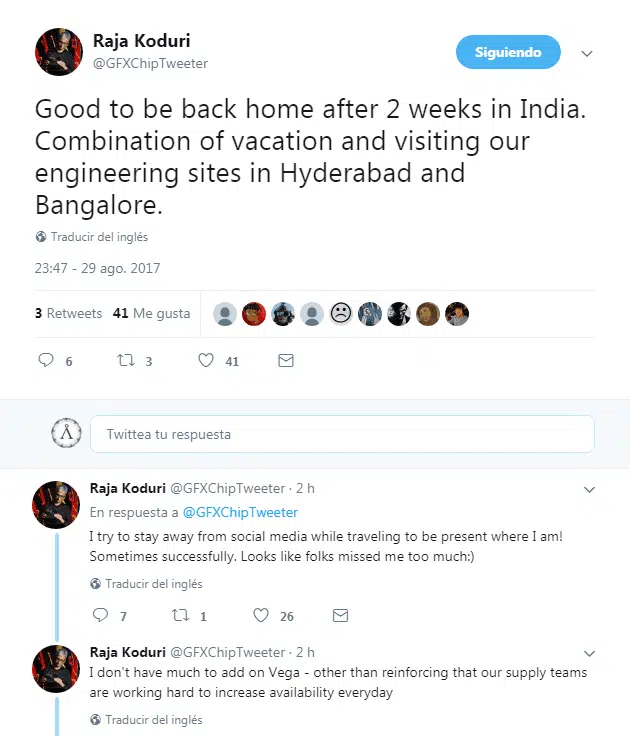630x736 pixels.
Task: Retweet the main India tweet
Action: click(126, 360)
